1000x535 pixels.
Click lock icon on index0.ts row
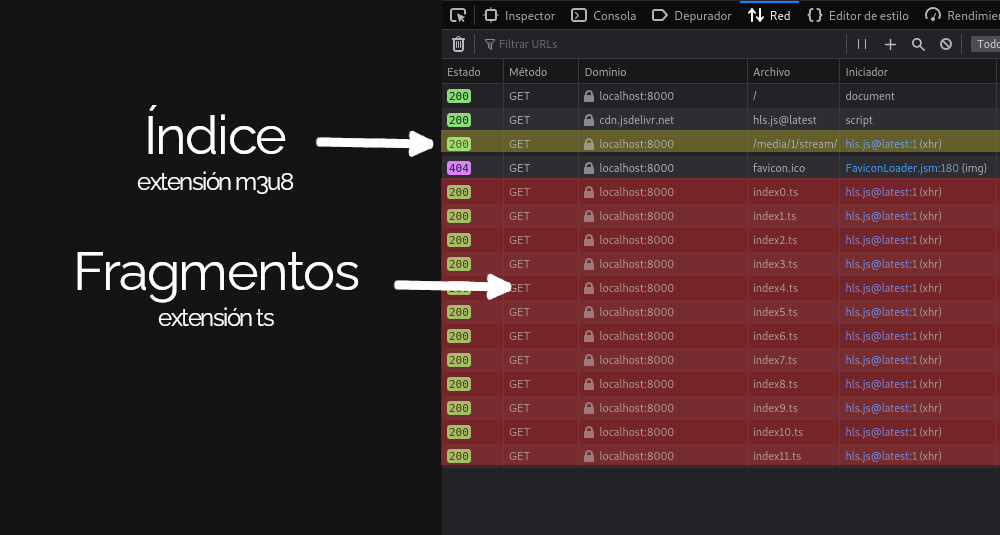tap(589, 192)
